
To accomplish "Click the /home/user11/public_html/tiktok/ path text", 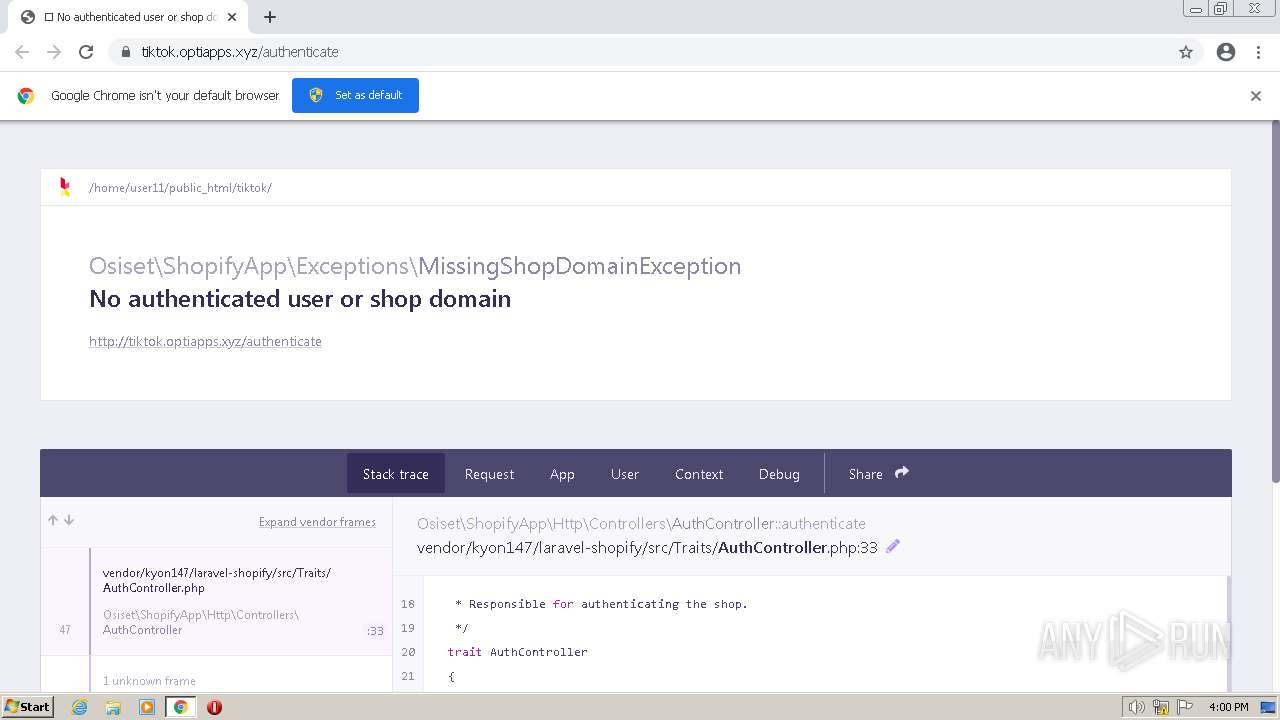I will point(180,188).
